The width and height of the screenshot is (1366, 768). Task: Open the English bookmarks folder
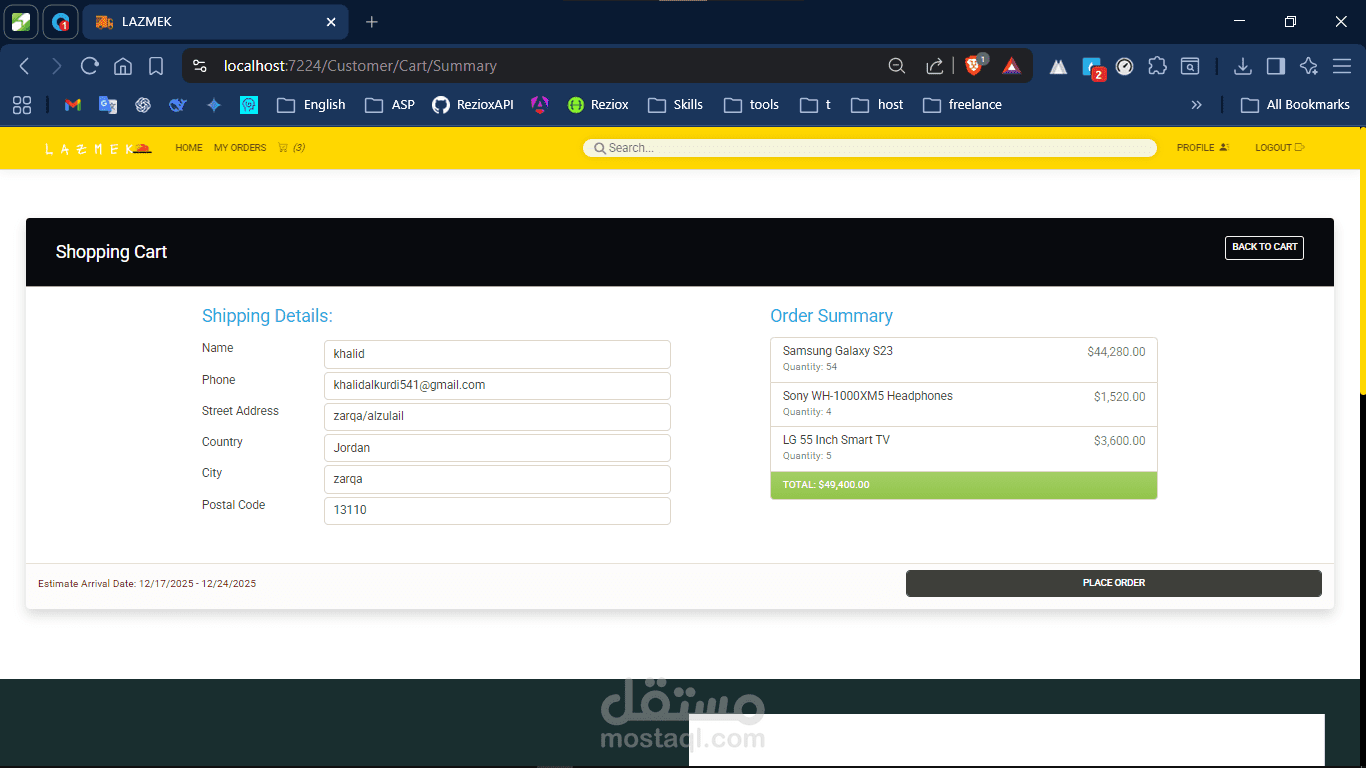click(311, 105)
